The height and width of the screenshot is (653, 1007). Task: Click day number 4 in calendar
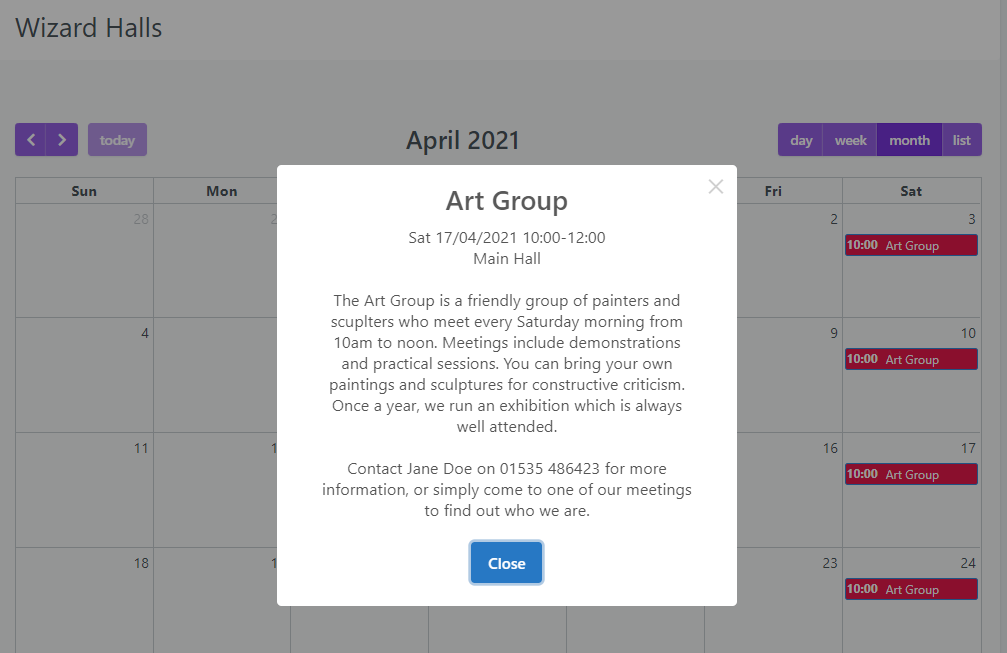pos(145,333)
